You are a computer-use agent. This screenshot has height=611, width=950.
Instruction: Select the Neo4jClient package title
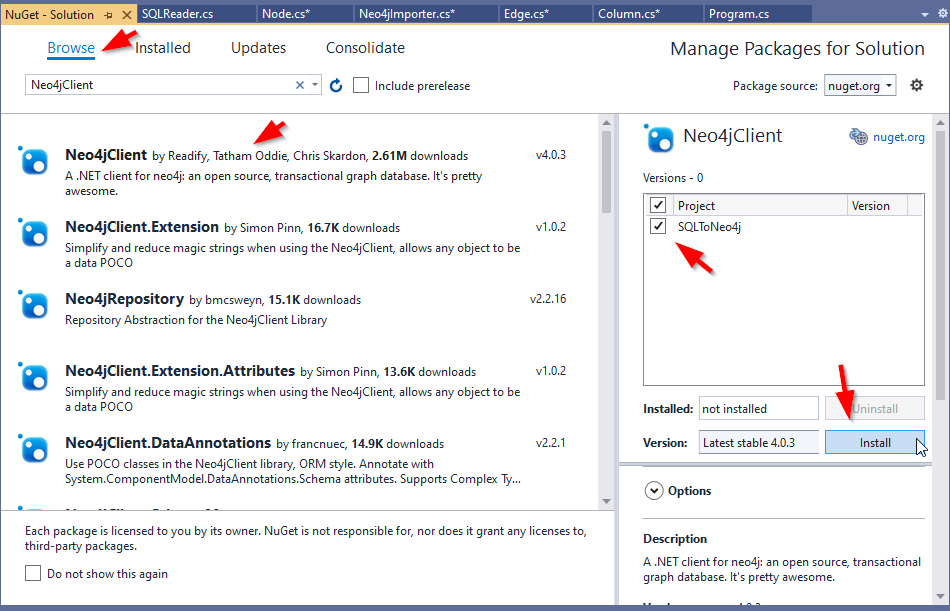click(x=106, y=155)
